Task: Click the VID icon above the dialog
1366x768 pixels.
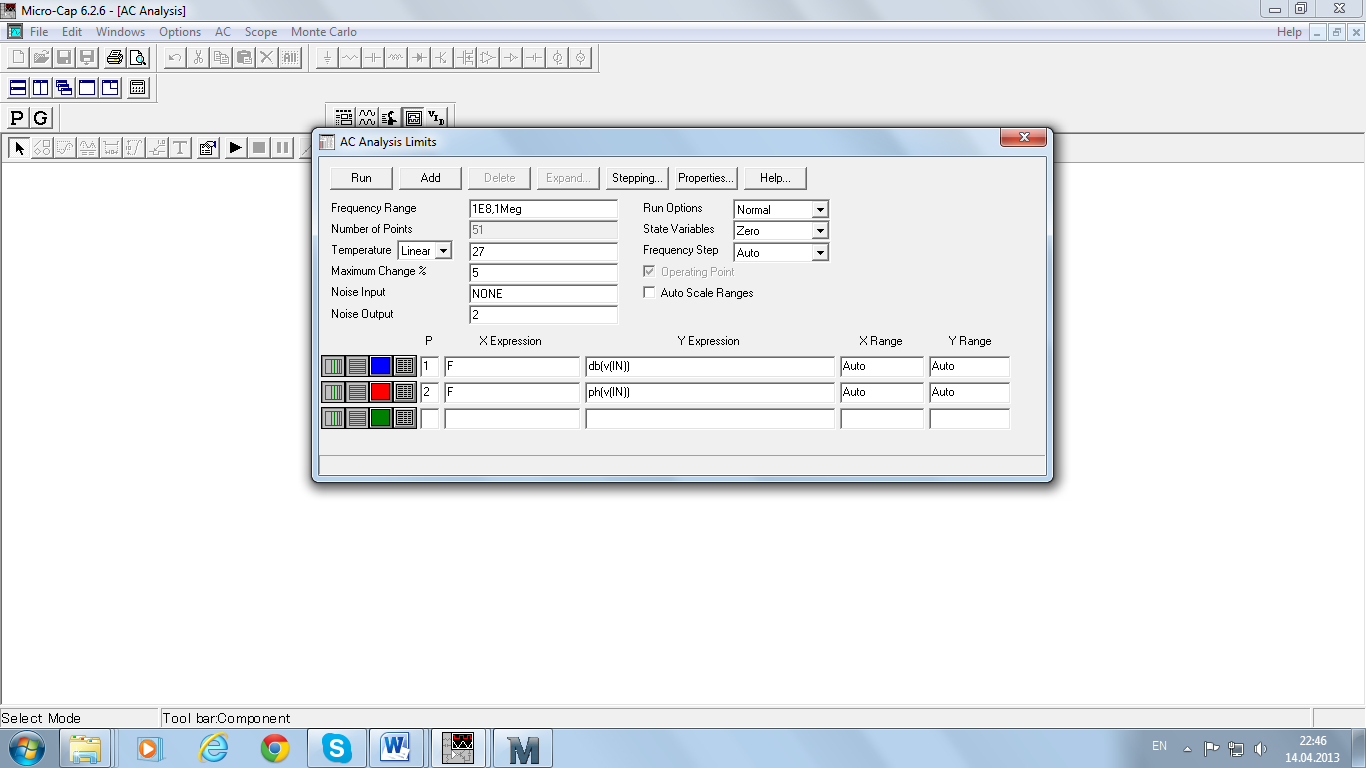Action: [436, 117]
